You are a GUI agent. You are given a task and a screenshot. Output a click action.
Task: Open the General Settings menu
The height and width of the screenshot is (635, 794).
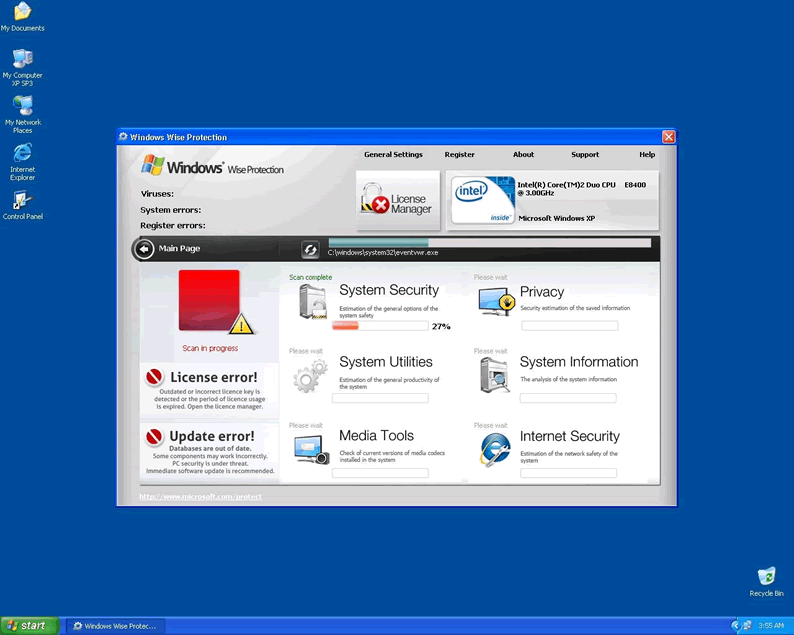pyautogui.click(x=393, y=155)
